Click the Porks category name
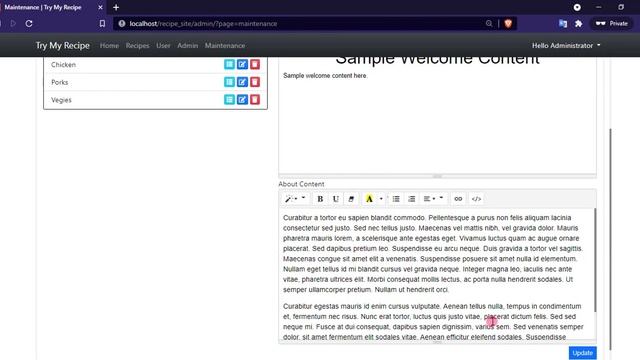The width and height of the screenshot is (640, 360). click(x=60, y=82)
